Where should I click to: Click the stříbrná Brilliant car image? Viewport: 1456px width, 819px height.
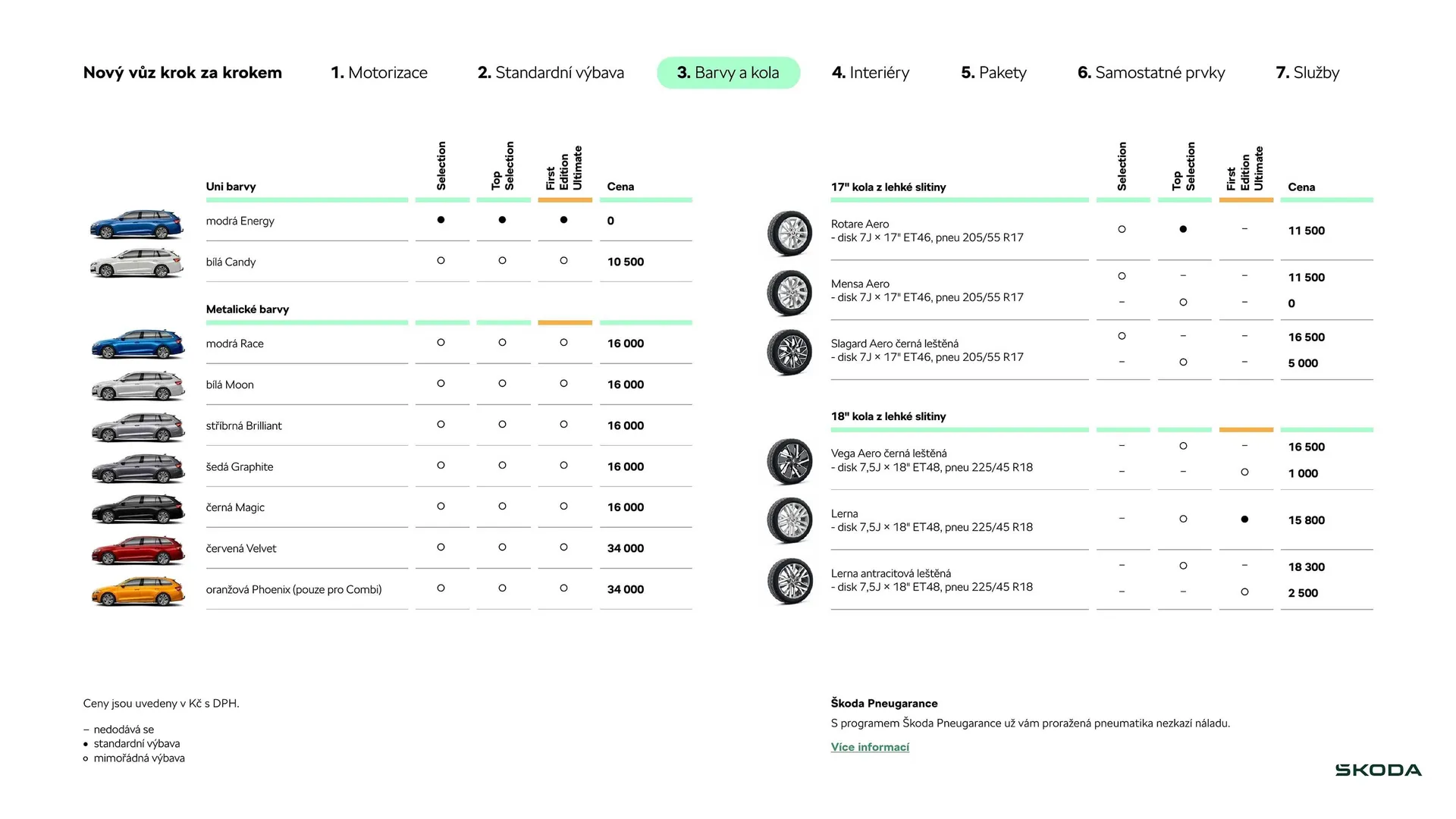pyautogui.click(x=137, y=426)
